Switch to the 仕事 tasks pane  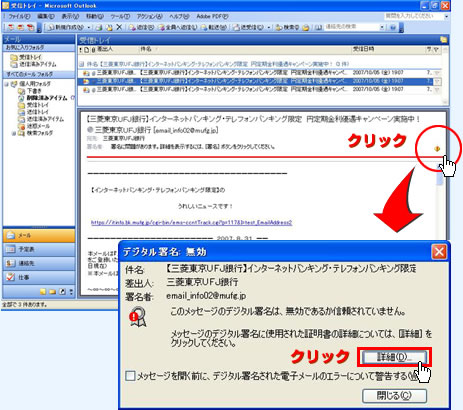click(x=39, y=277)
